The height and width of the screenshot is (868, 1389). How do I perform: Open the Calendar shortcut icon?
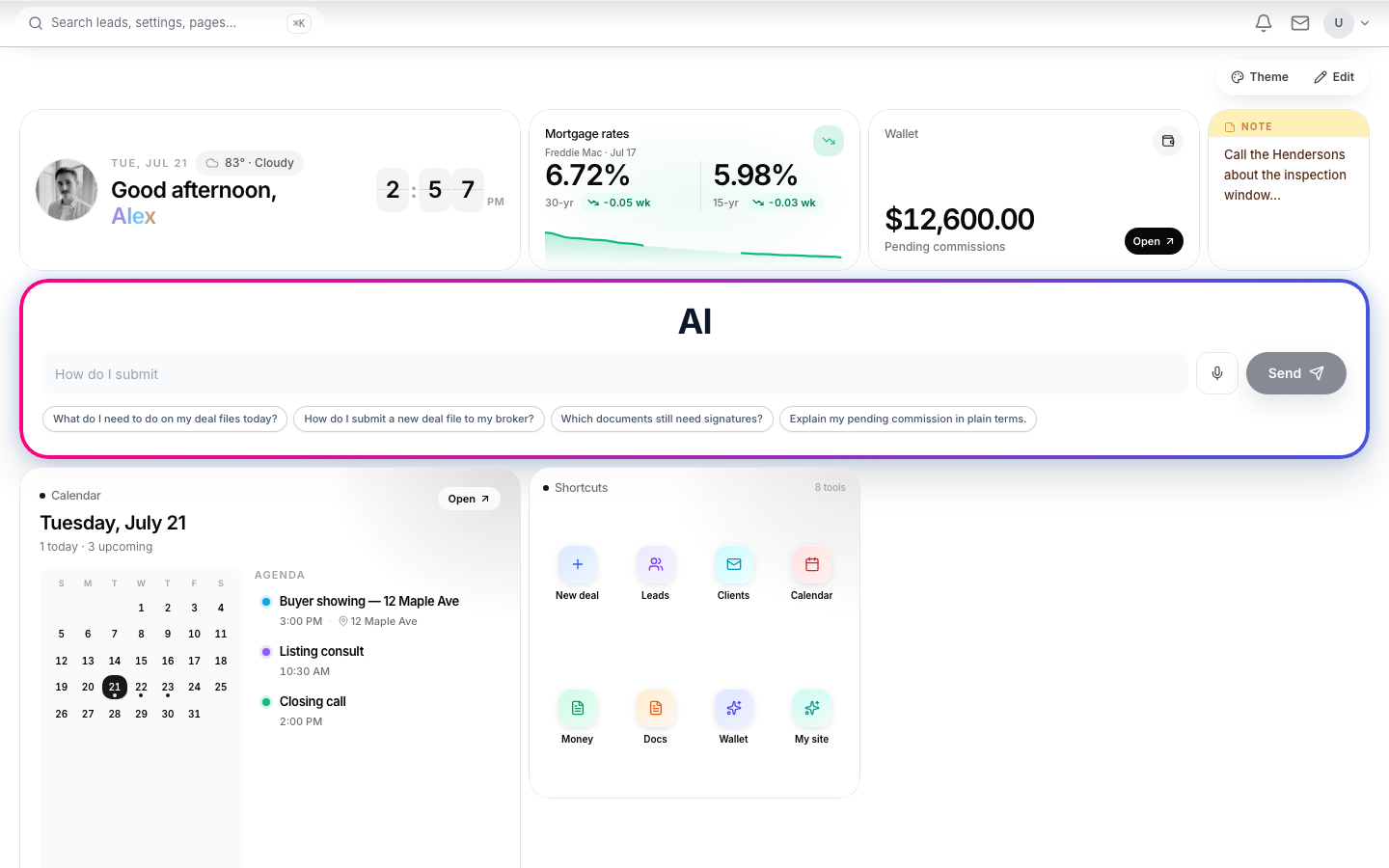pos(811,573)
